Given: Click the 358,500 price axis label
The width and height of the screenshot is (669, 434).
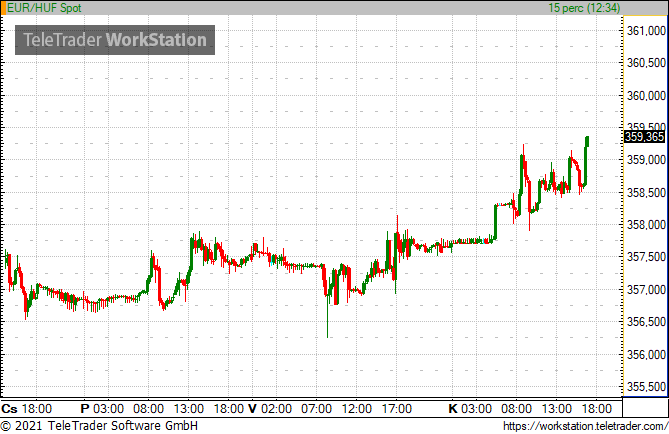Looking at the screenshot, I should [x=646, y=192].
